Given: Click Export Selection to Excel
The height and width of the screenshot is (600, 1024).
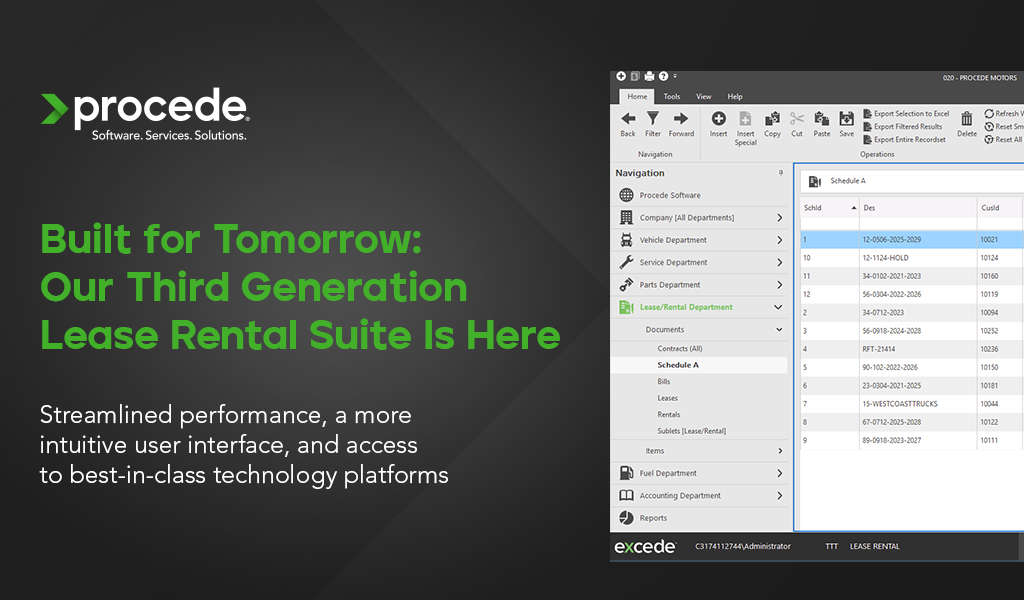Looking at the screenshot, I should click(912, 113).
